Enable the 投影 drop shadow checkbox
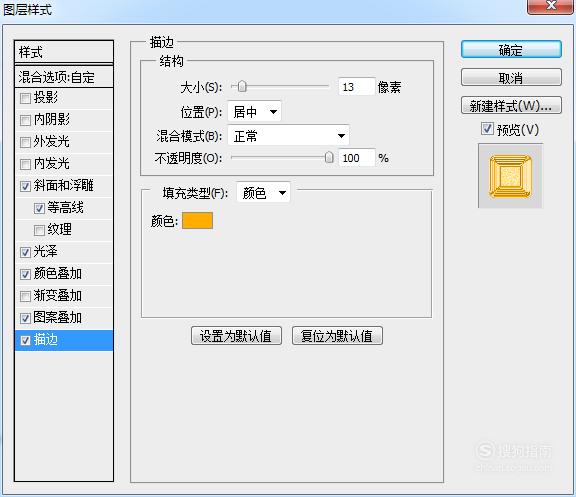Screen dimensions: 576x497 click(25, 98)
